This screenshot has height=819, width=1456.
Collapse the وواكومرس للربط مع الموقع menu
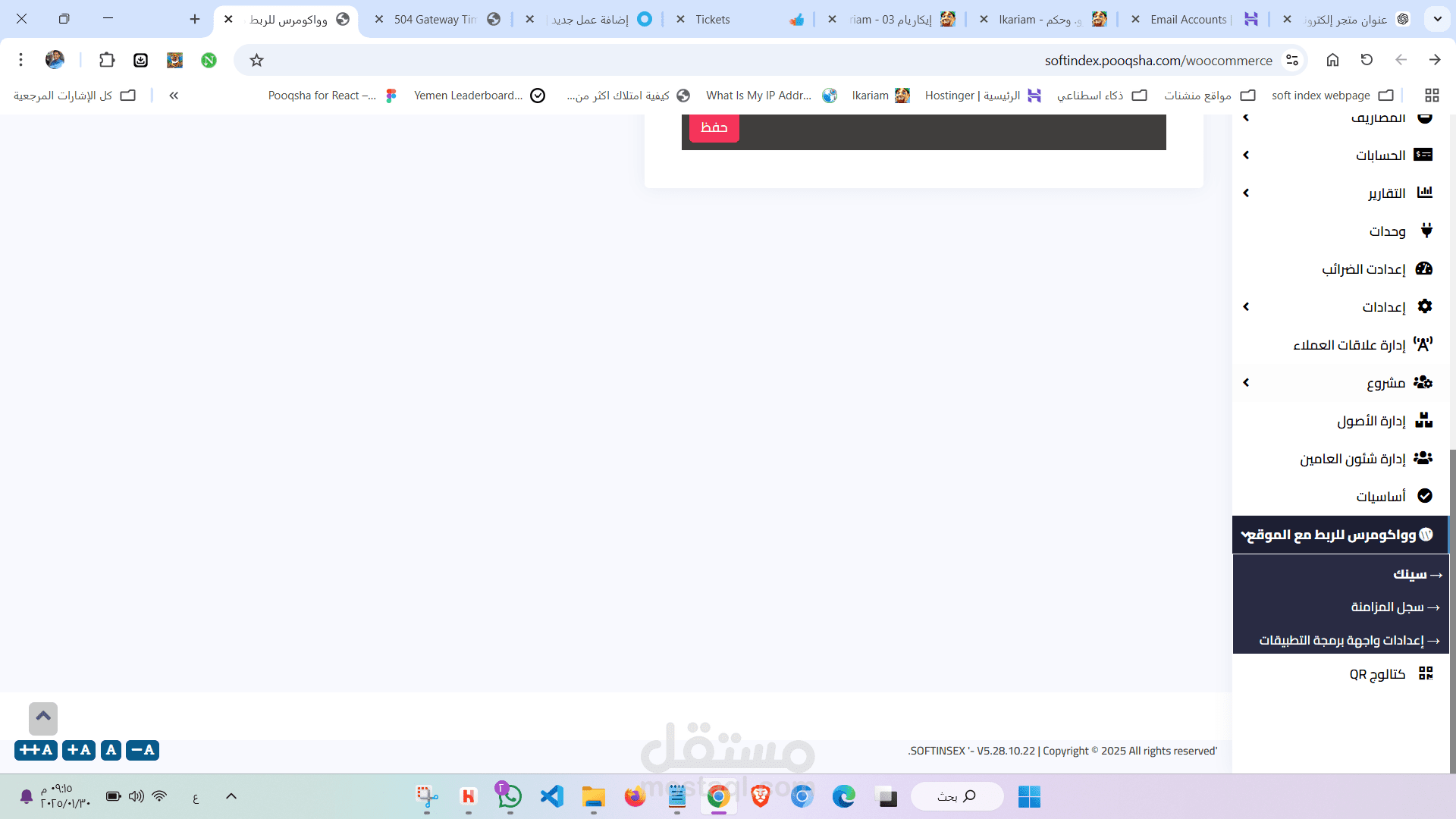pyautogui.click(x=1245, y=535)
